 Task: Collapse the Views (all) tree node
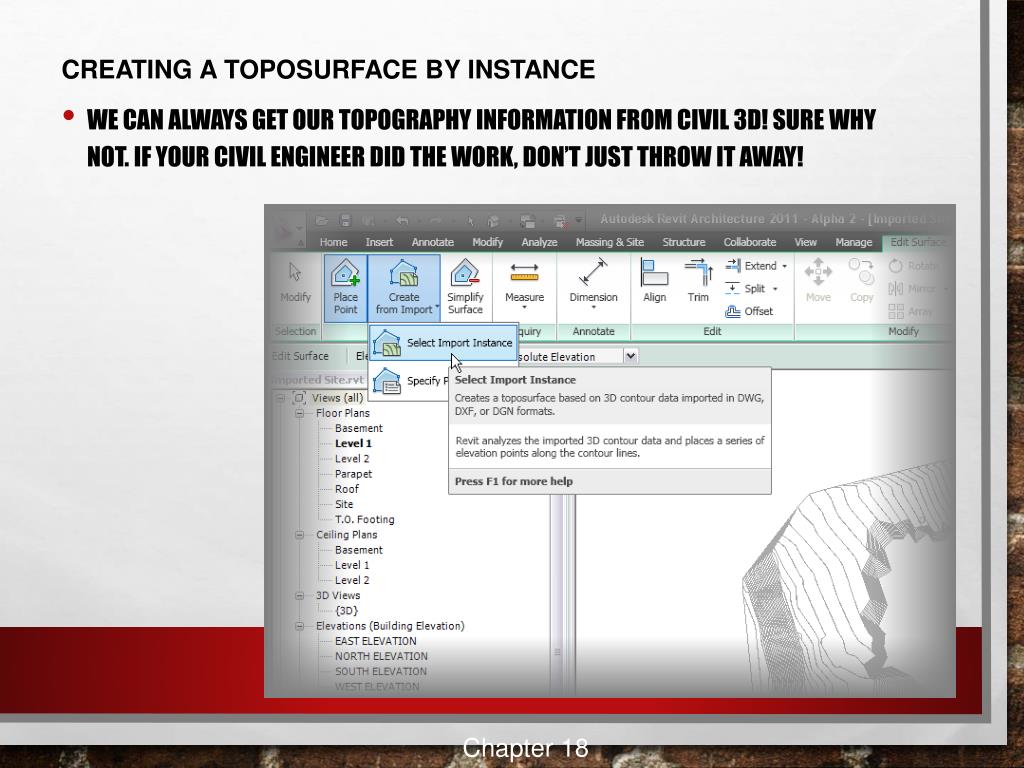pos(281,398)
